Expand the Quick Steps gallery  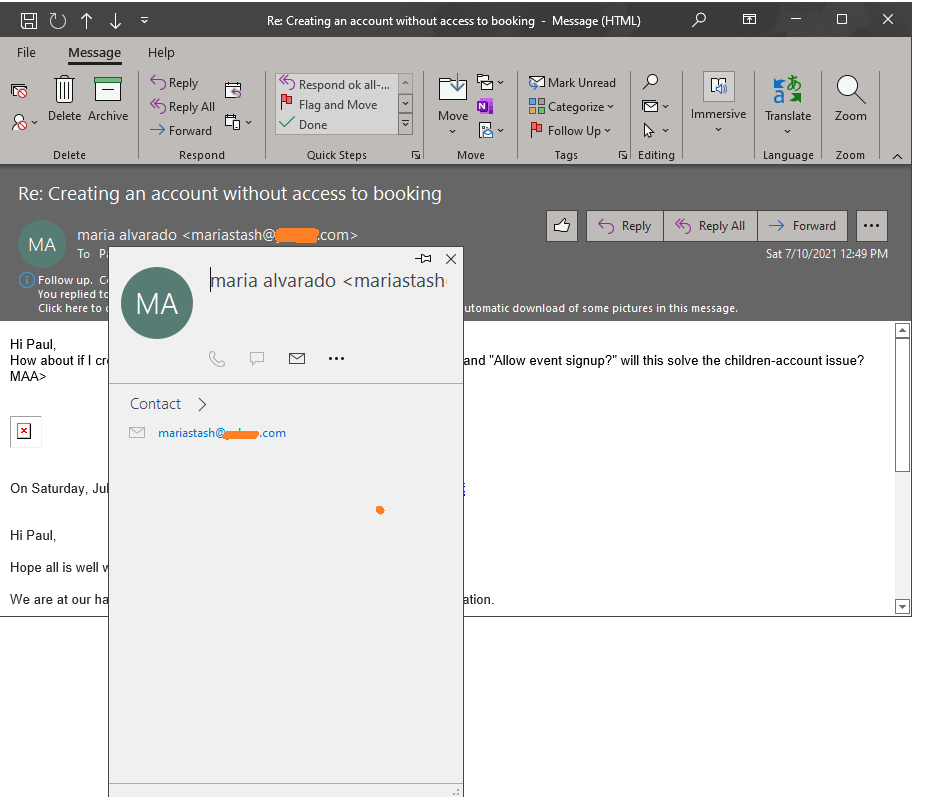pos(406,125)
